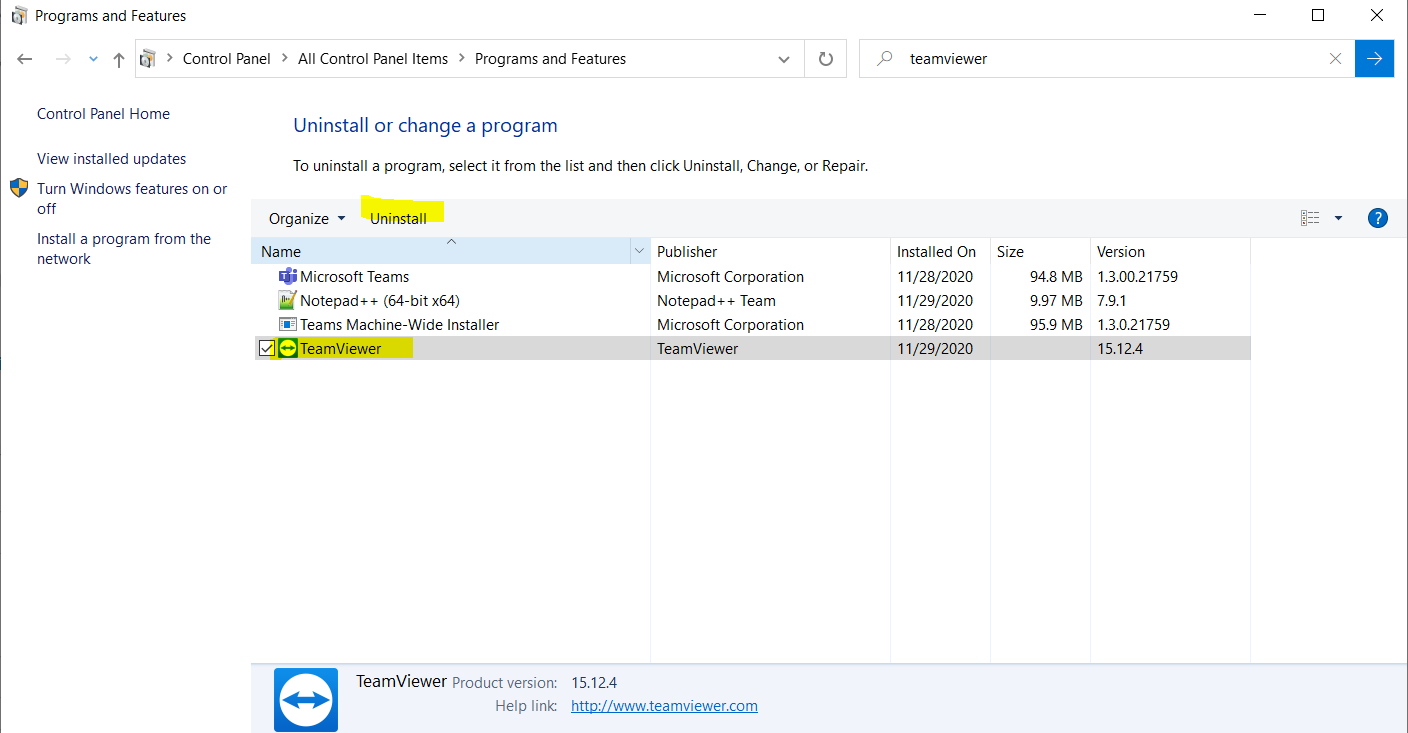Click the Notepad++ program icon
The height and width of the screenshot is (733, 1408).
click(x=288, y=301)
